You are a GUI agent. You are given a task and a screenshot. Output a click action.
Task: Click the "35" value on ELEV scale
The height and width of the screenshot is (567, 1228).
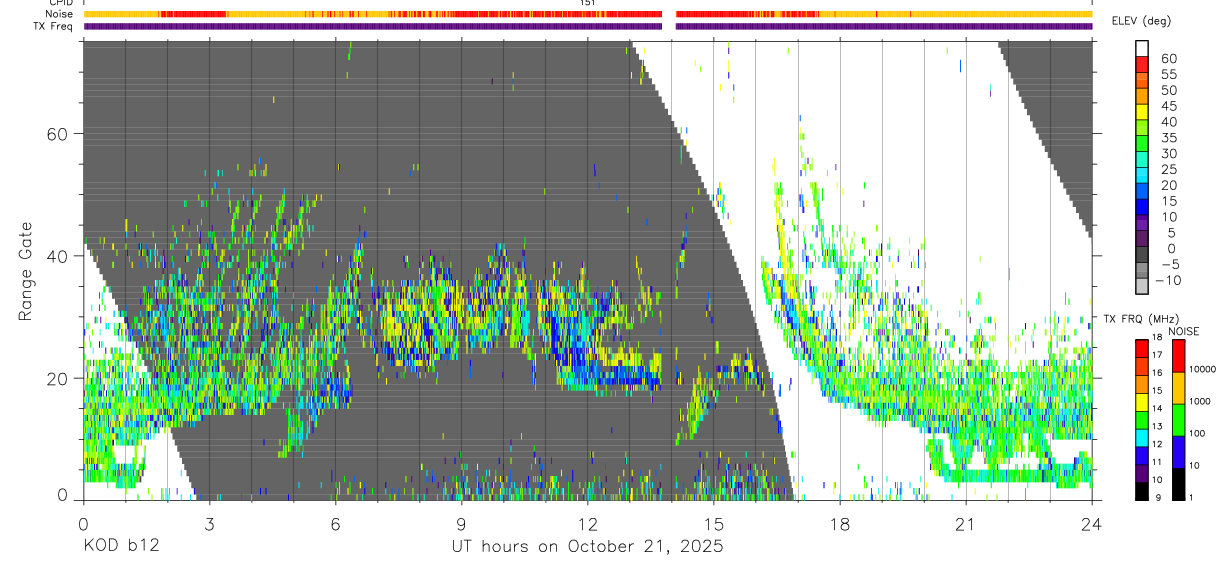point(1168,137)
